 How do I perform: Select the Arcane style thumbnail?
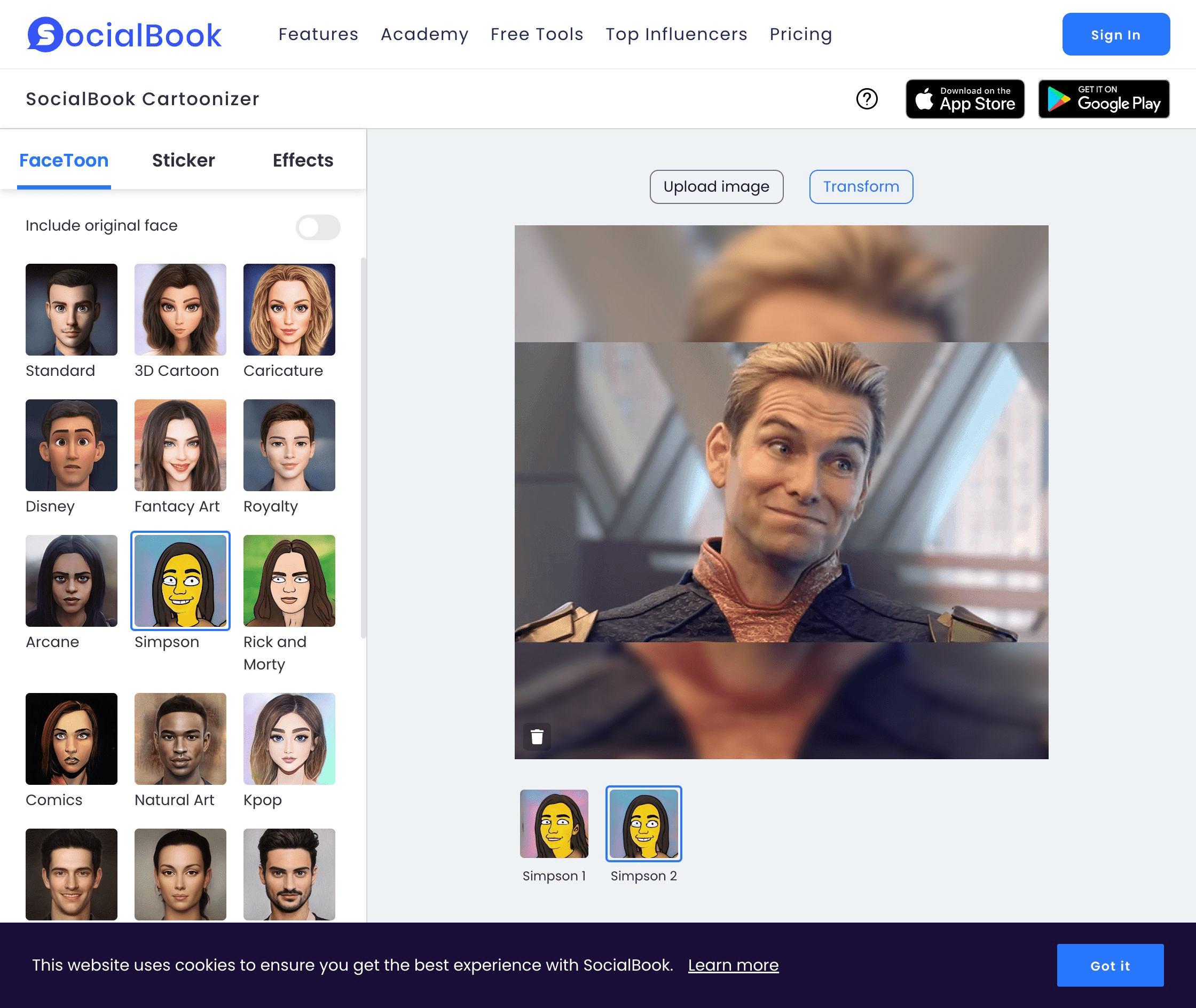(x=72, y=580)
